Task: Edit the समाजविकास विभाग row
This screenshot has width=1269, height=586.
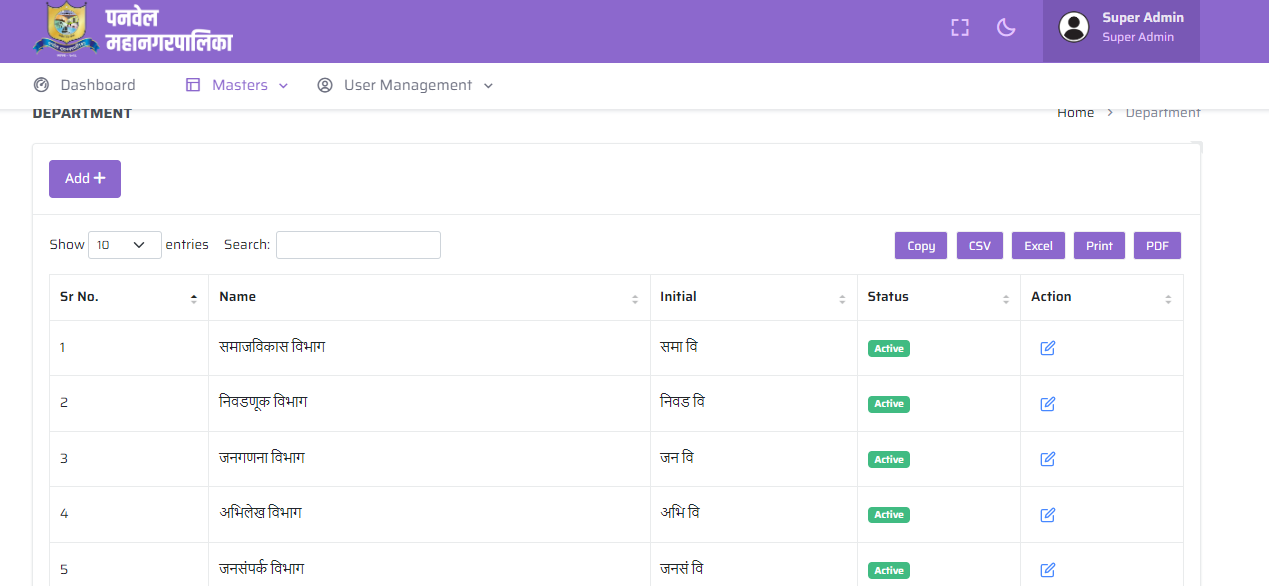Action: 1047,348
